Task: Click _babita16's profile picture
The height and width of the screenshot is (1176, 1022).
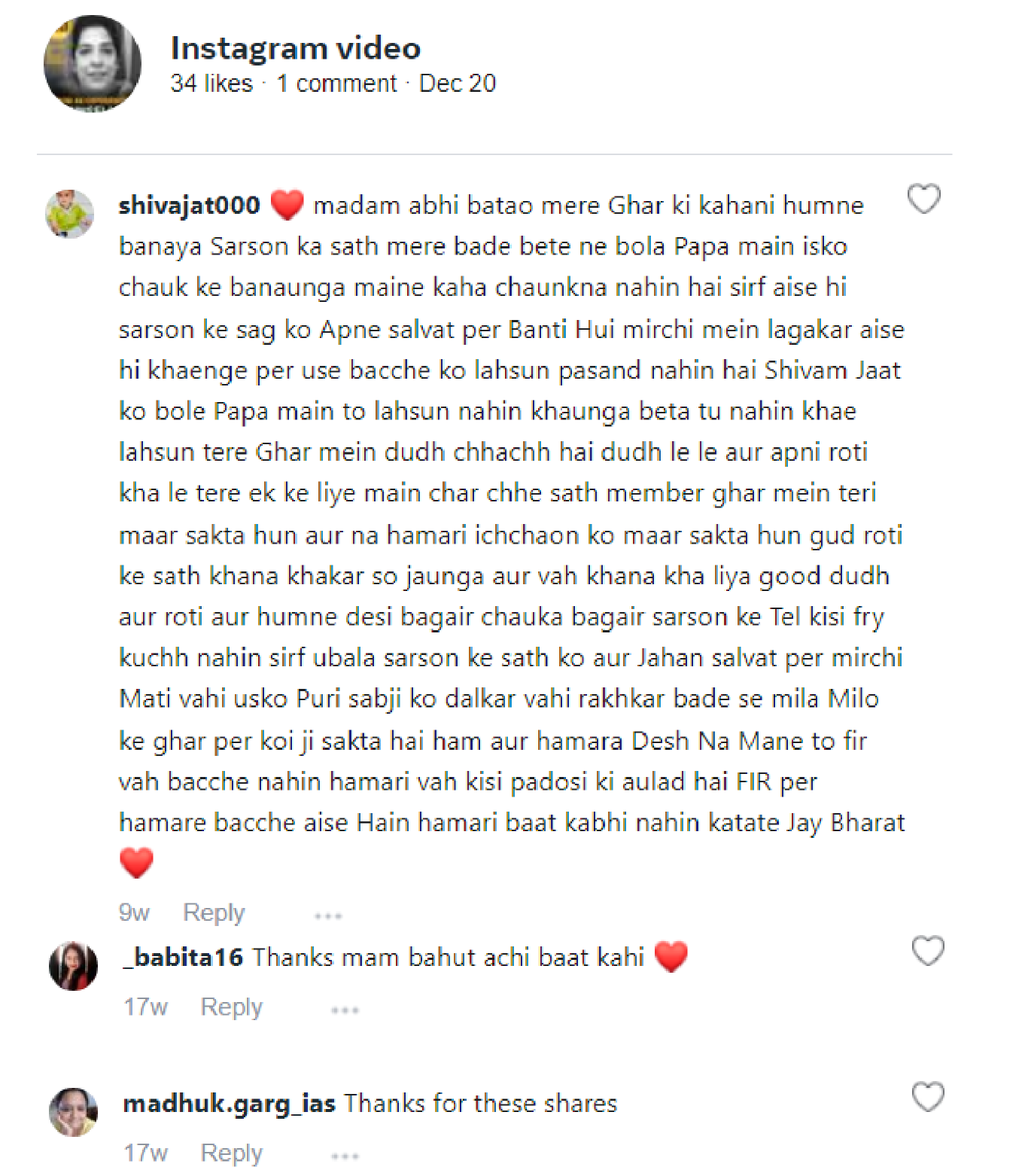Action: (73, 966)
